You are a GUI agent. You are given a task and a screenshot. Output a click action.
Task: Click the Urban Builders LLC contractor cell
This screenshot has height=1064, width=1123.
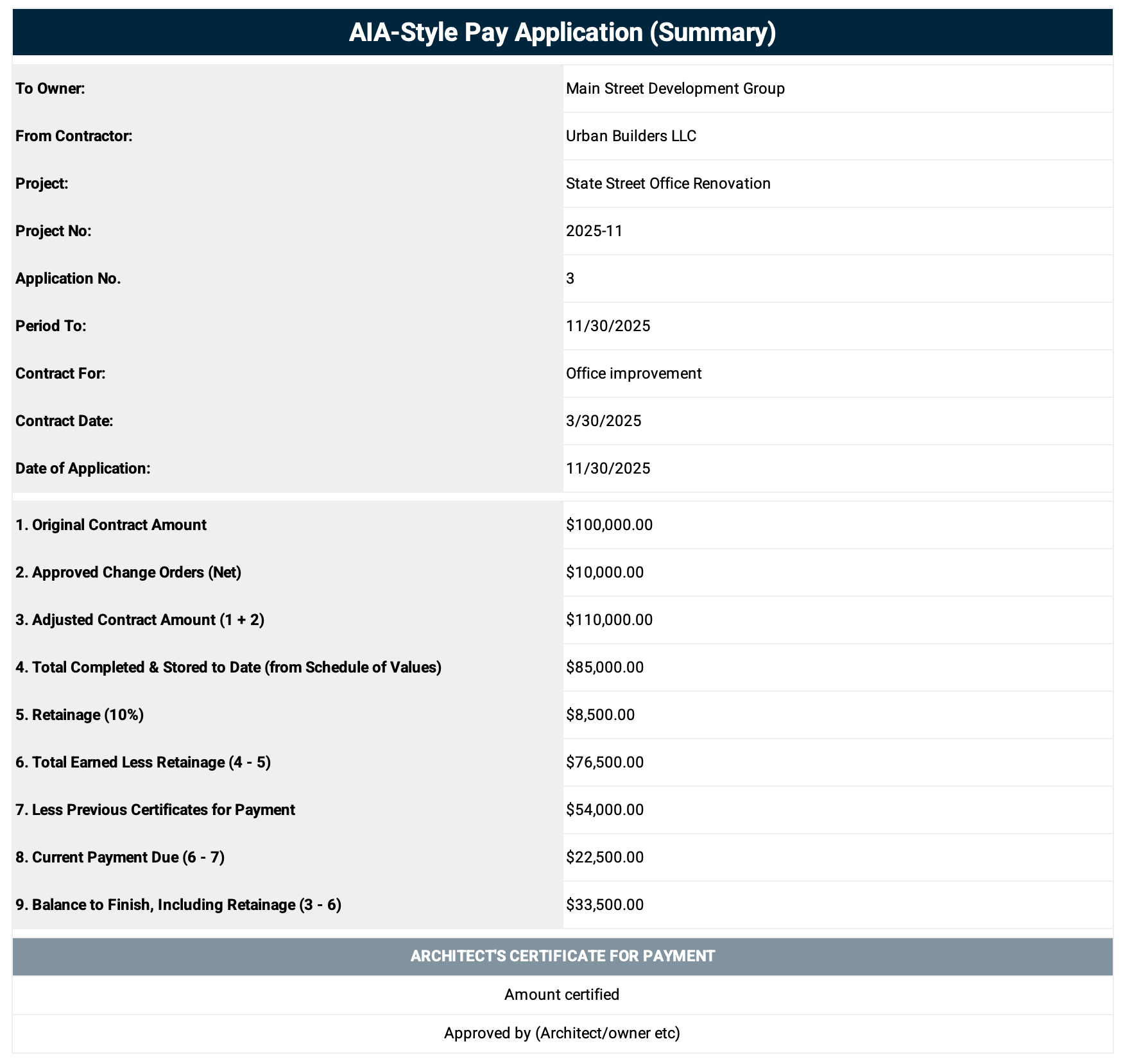click(631, 136)
